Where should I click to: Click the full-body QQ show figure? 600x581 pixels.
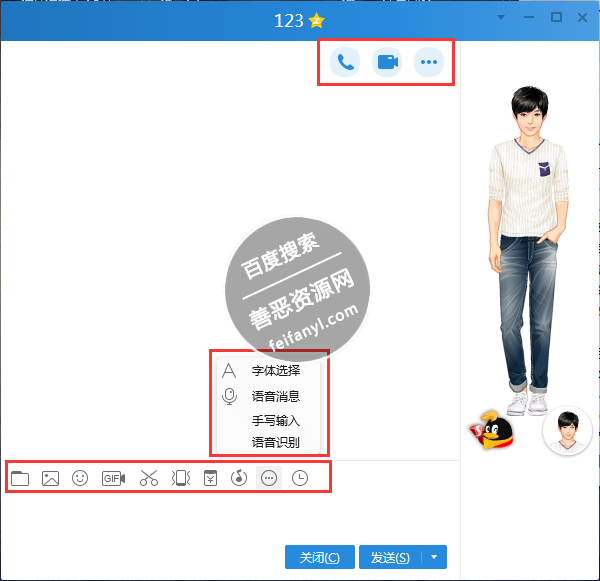528,251
